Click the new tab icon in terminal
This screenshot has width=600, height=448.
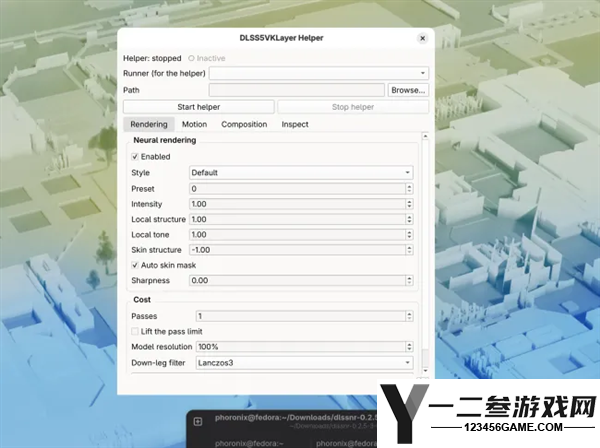point(198,422)
